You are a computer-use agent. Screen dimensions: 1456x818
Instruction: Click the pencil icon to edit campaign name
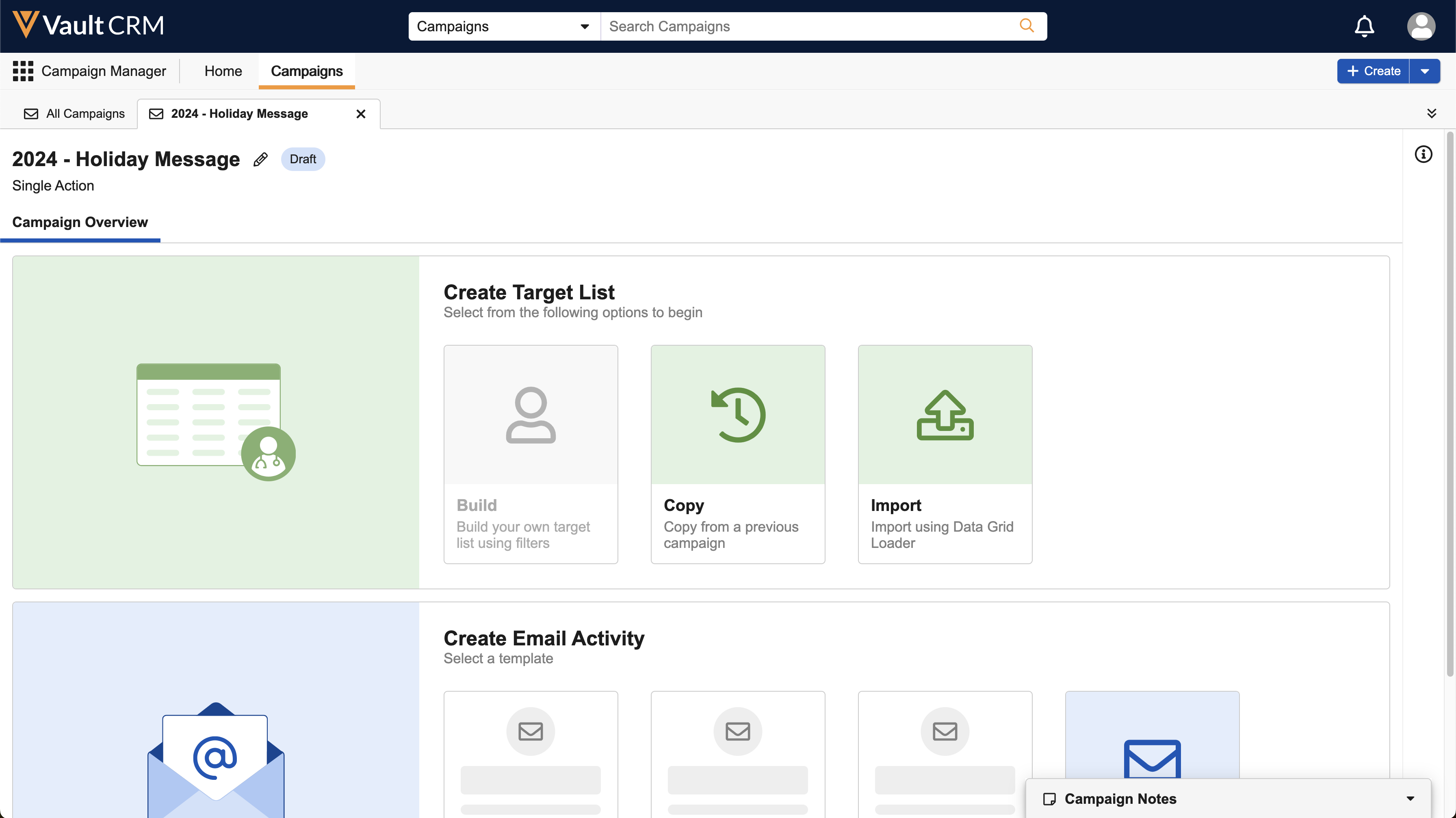(x=260, y=159)
